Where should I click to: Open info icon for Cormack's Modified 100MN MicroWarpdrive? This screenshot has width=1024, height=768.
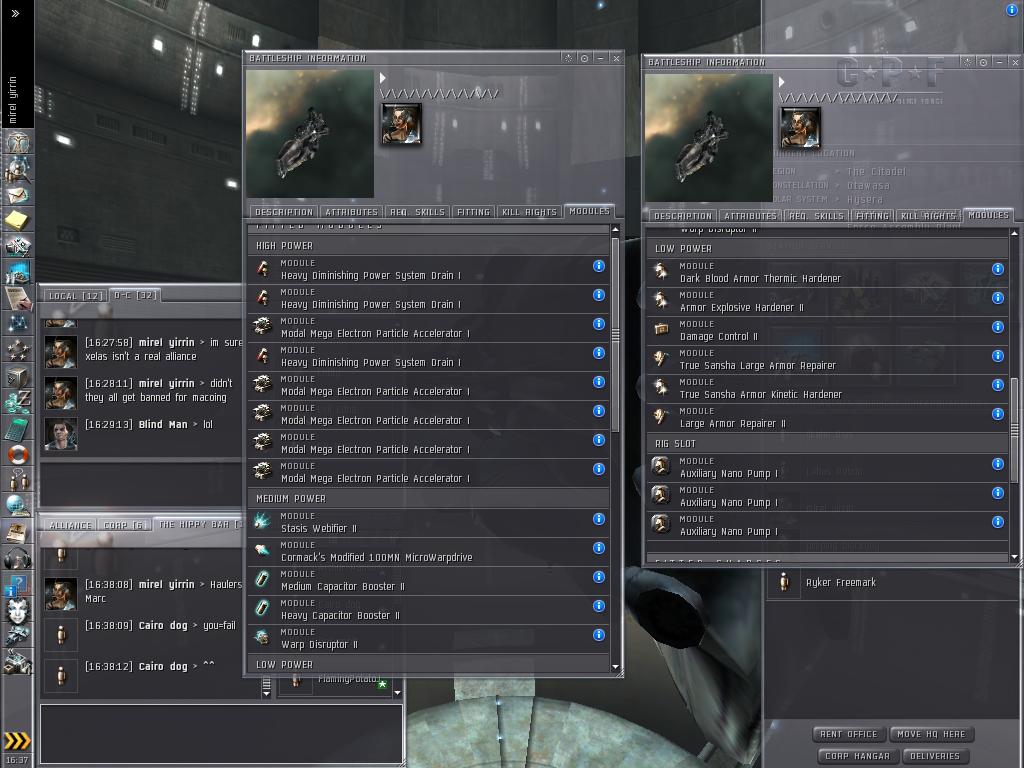(x=599, y=548)
